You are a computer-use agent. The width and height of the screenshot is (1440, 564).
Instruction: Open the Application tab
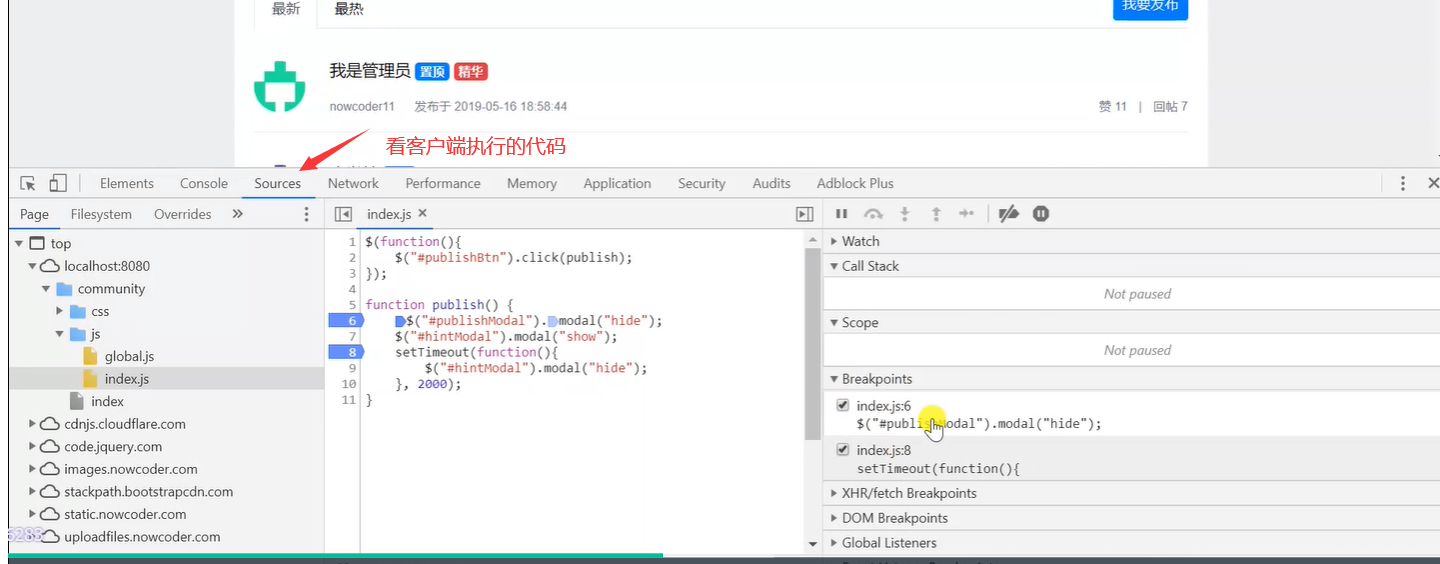[x=617, y=183]
